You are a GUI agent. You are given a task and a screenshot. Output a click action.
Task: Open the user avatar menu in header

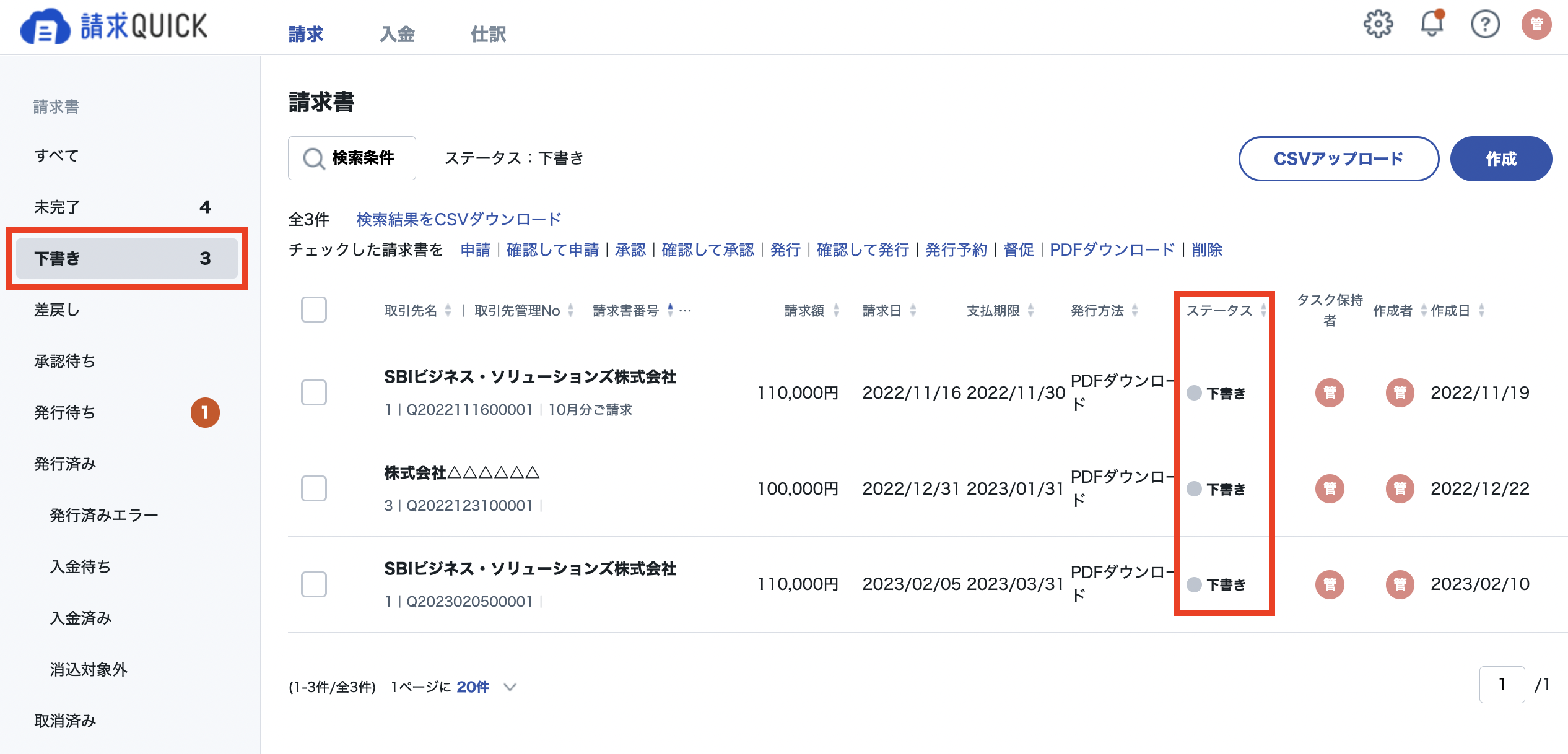(1536, 25)
